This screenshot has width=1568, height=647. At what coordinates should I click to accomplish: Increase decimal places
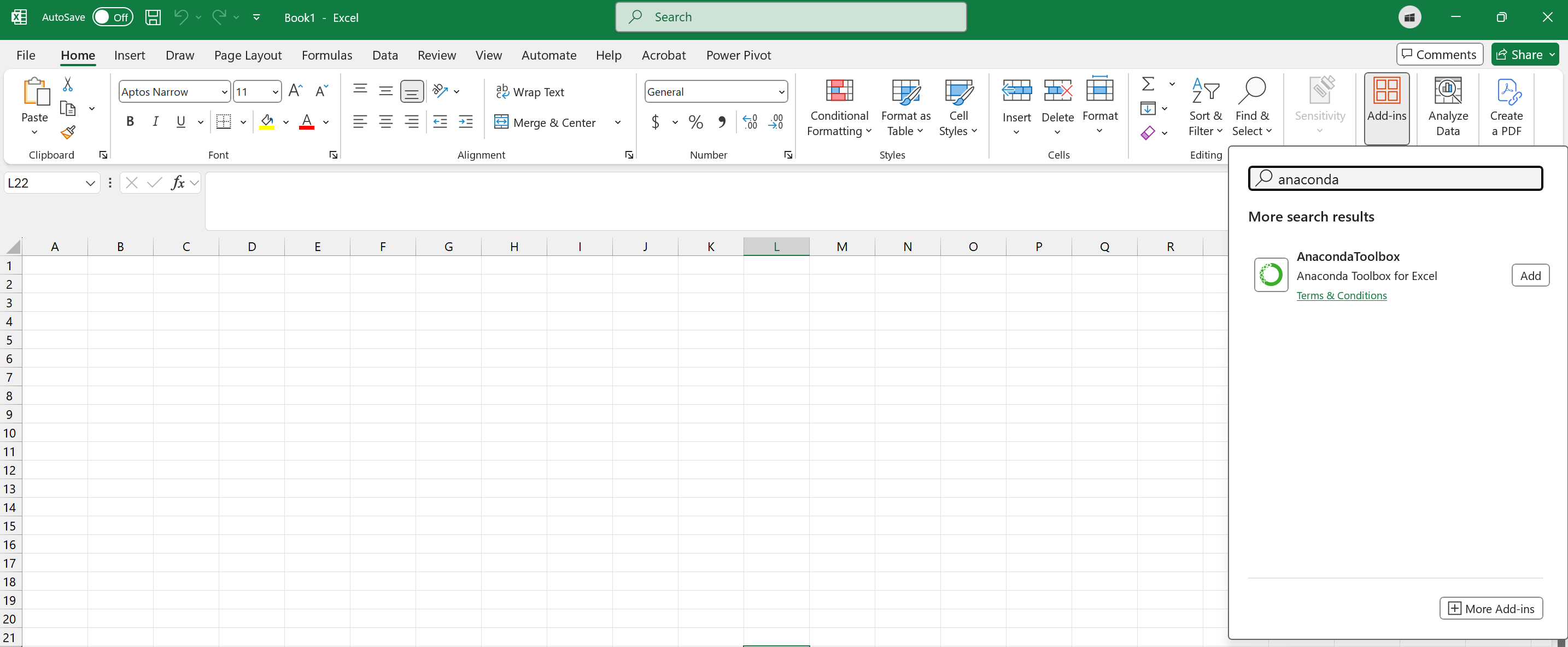click(750, 123)
